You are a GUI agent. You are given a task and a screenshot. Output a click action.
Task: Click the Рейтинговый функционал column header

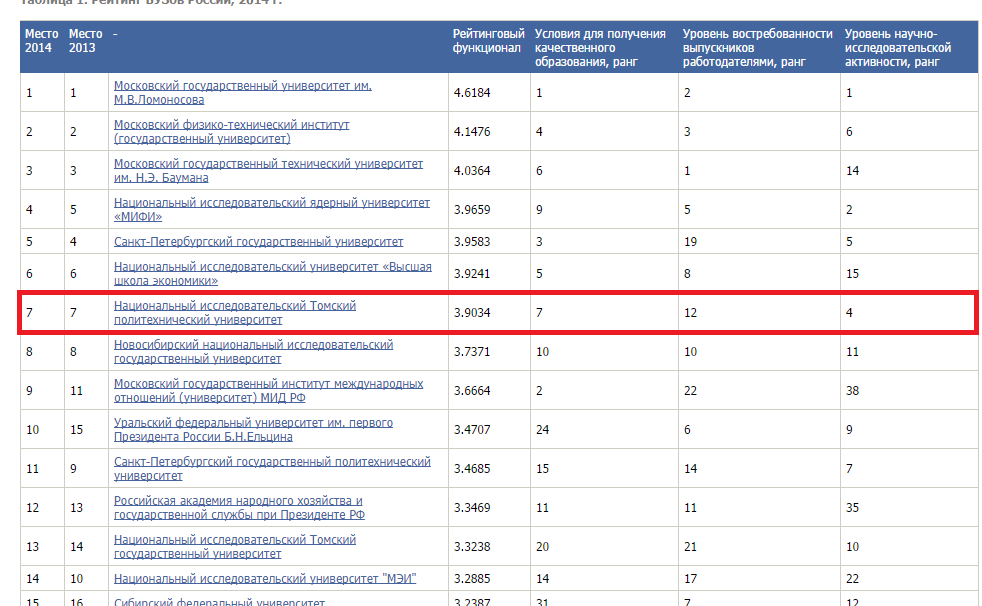click(488, 41)
